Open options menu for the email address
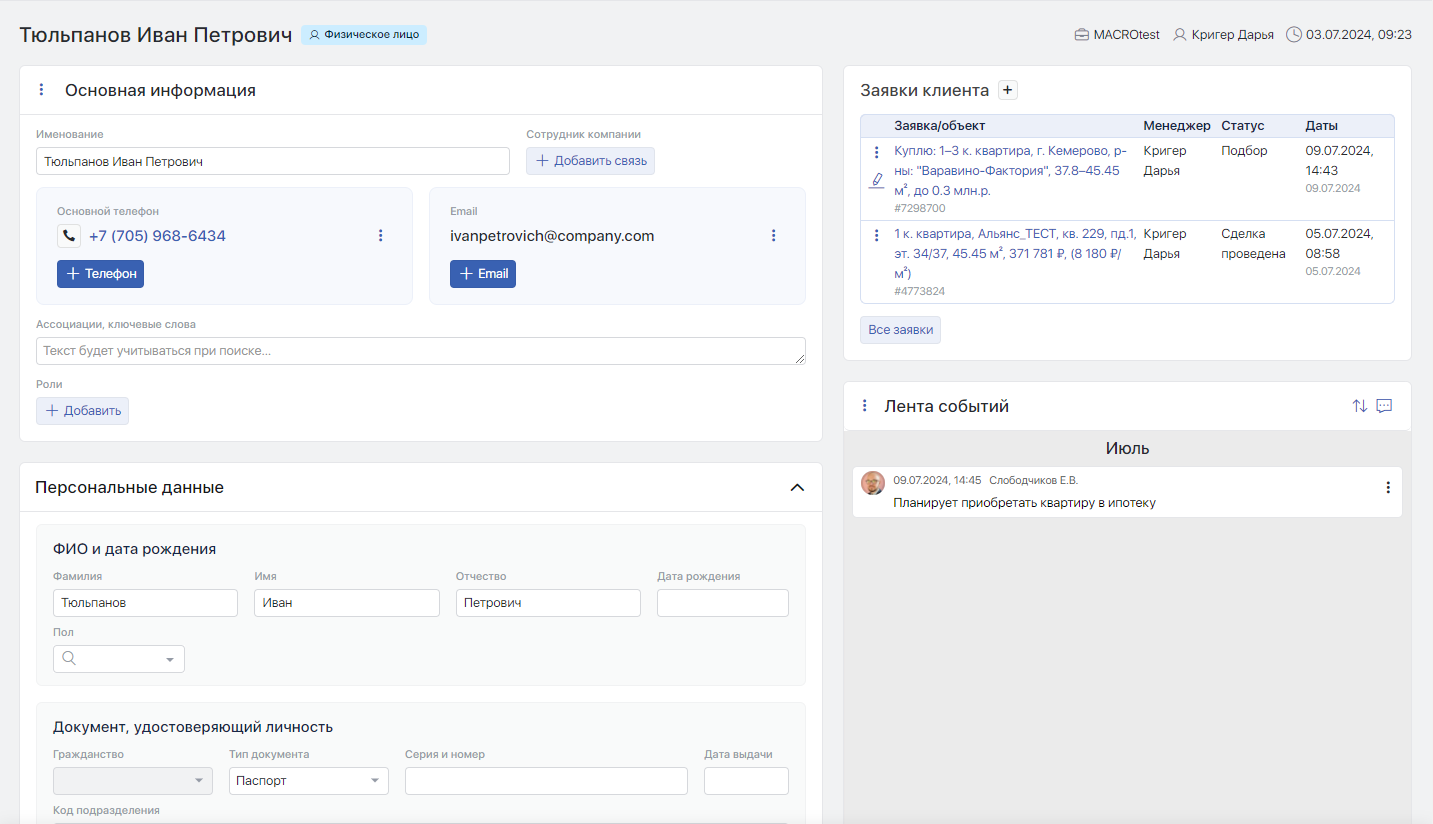 click(773, 236)
